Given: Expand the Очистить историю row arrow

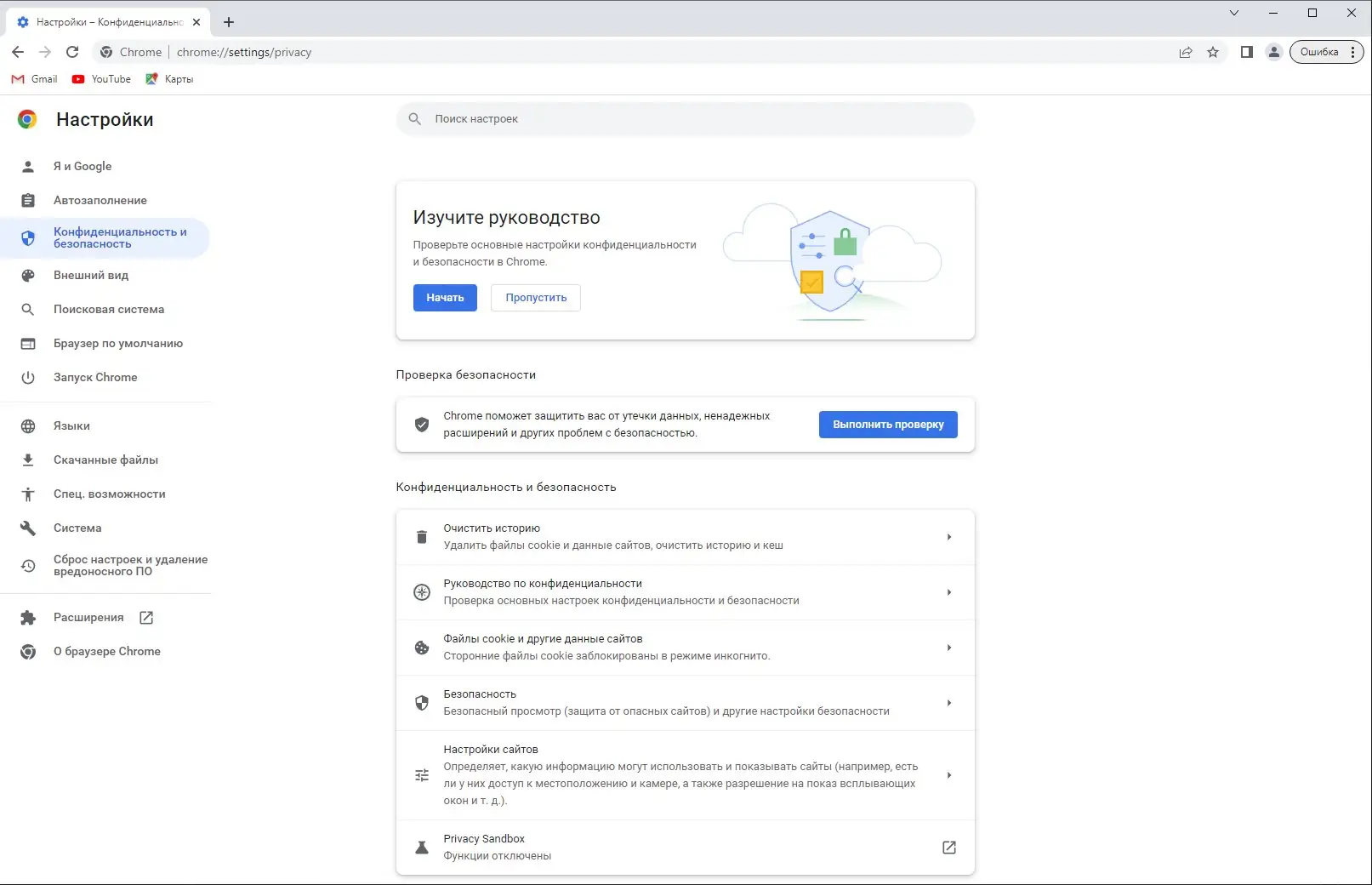Looking at the screenshot, I should (949, 537).
